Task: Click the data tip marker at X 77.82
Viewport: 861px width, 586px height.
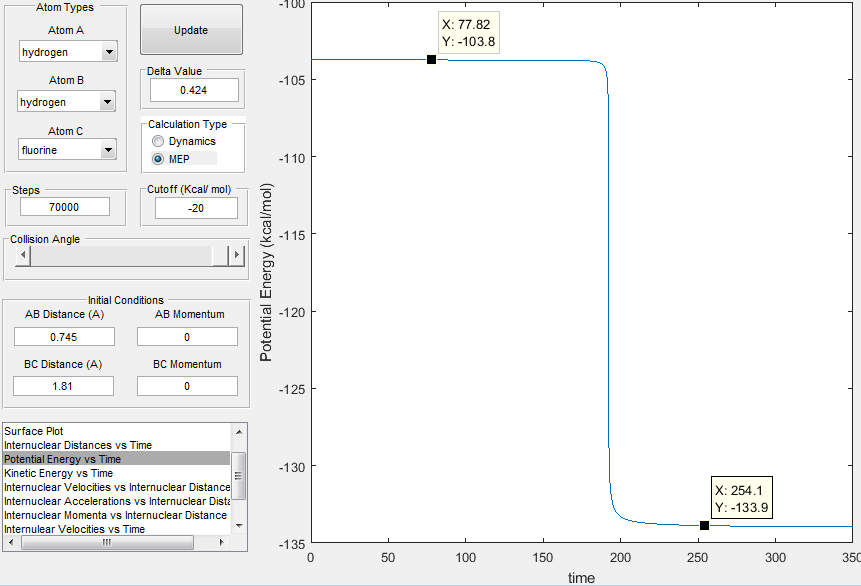Action: pos(432,59)
